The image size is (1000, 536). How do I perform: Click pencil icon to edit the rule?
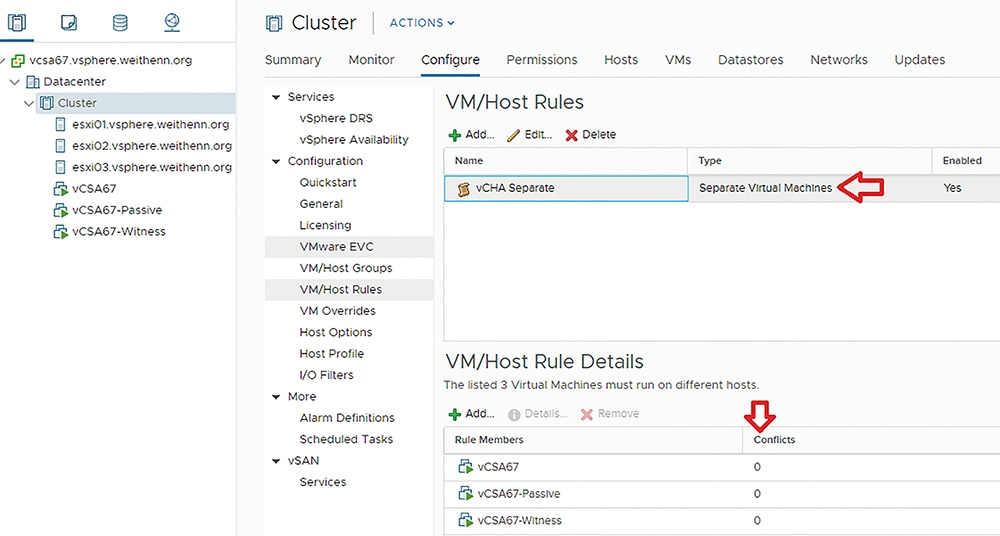[514, 135]
